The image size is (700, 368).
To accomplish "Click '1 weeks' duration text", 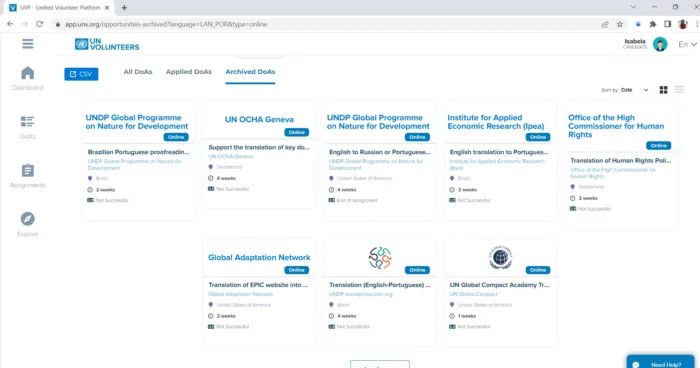I will (467, 316).
